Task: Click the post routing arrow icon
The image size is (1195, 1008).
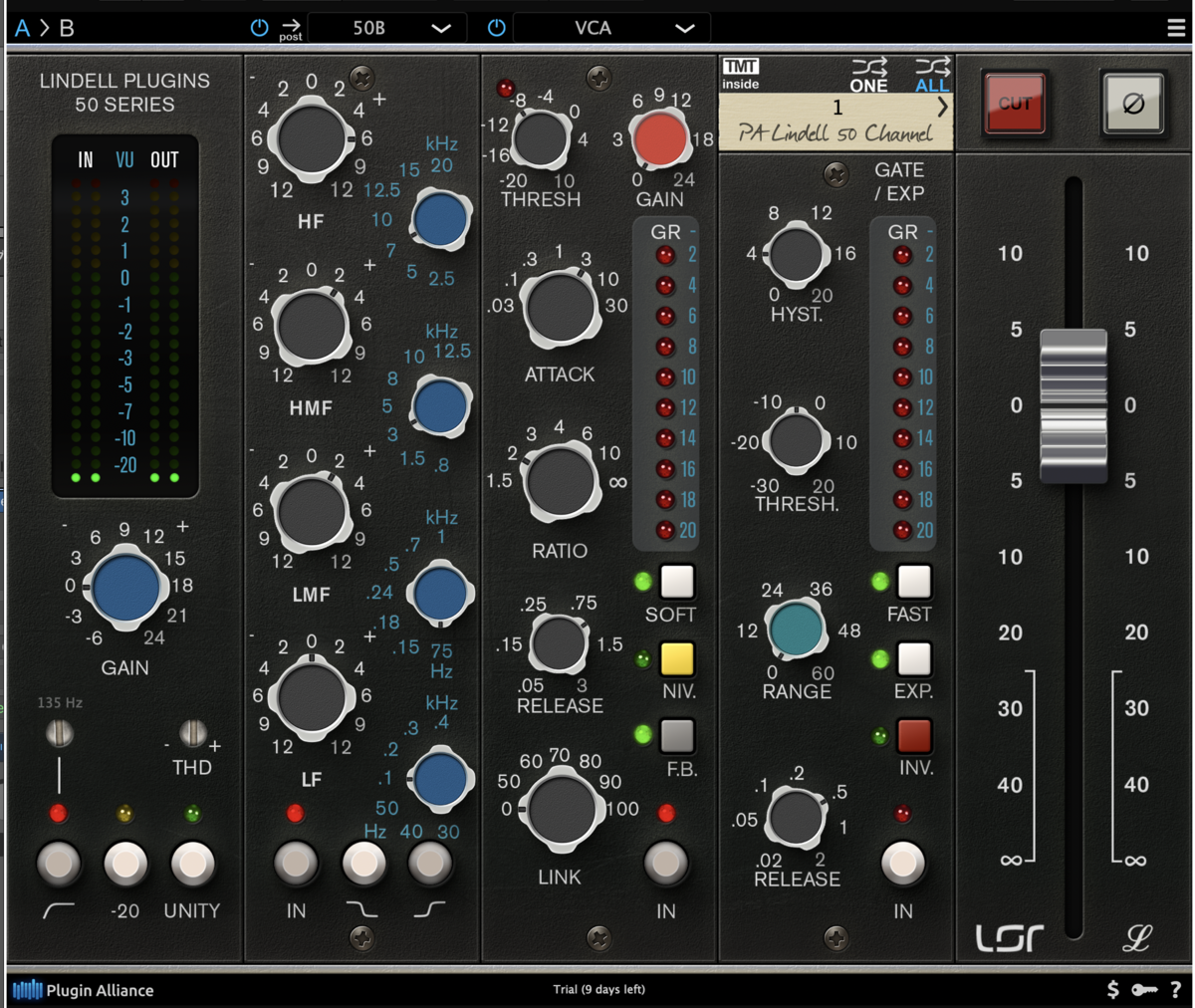Action: (291, 29)
